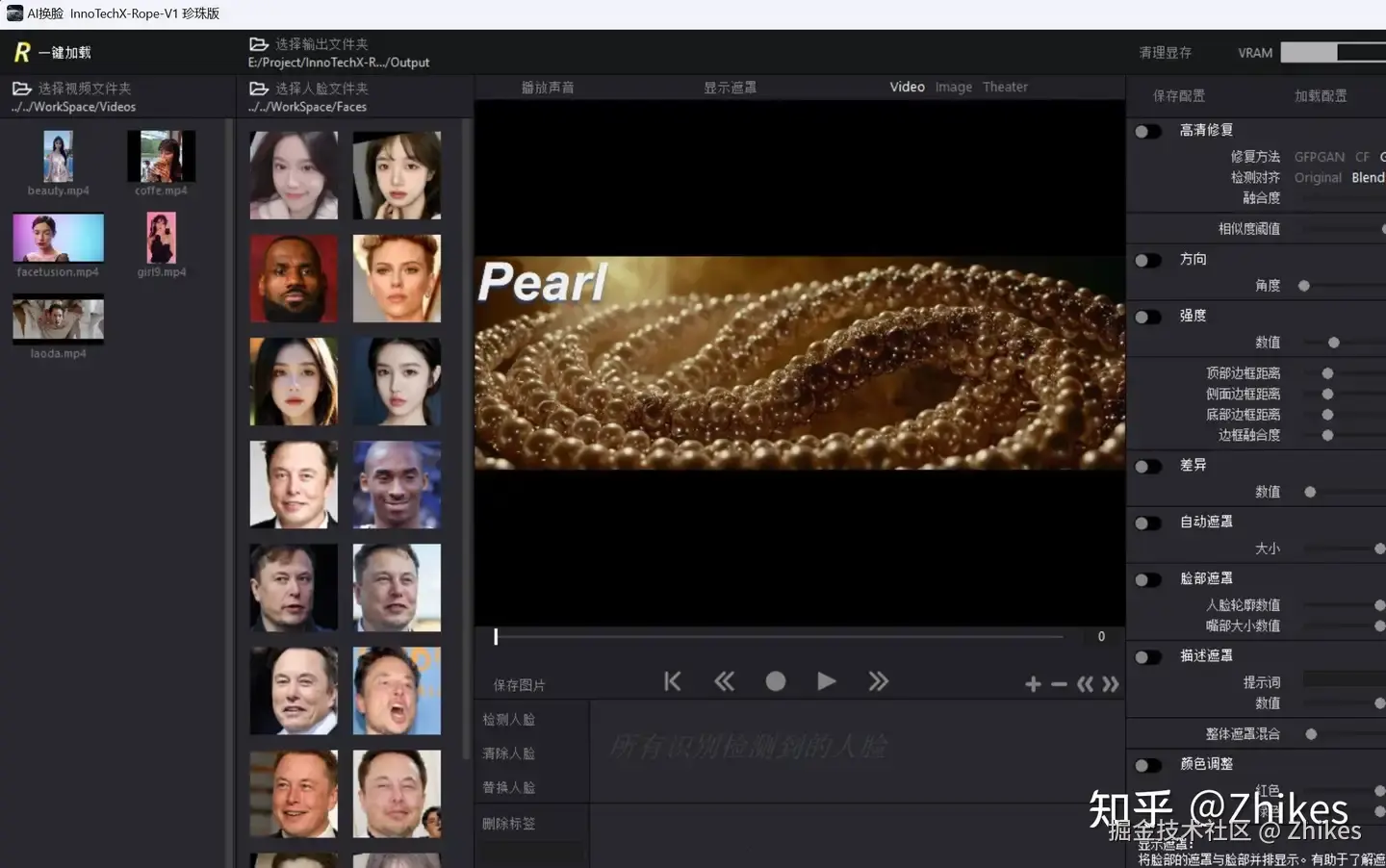
Task: Open the video folder chooser icon
Action: tap(21, 88)
